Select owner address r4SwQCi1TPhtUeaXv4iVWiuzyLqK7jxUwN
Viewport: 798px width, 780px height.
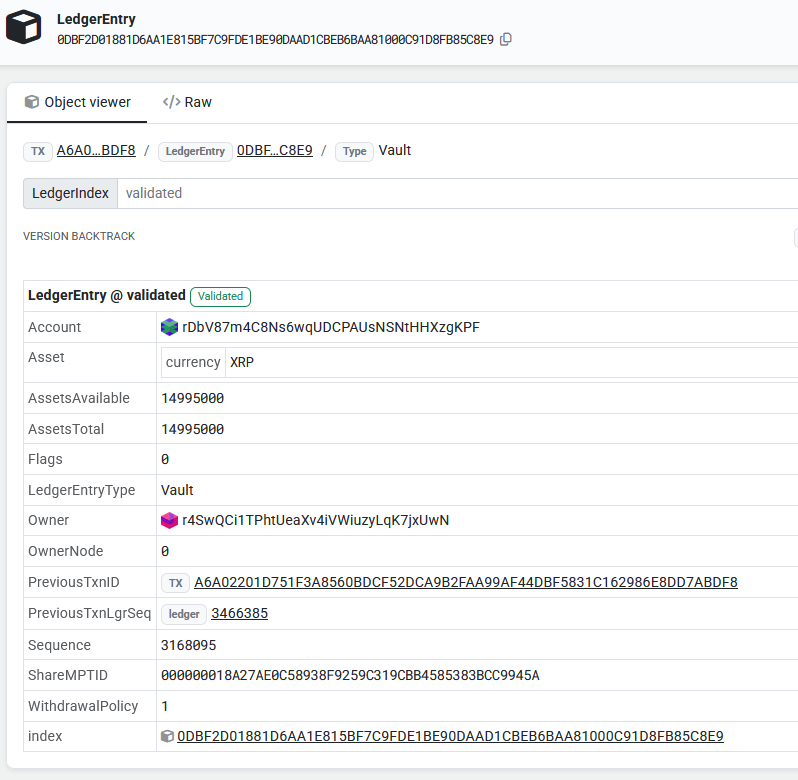click(316, 521)
